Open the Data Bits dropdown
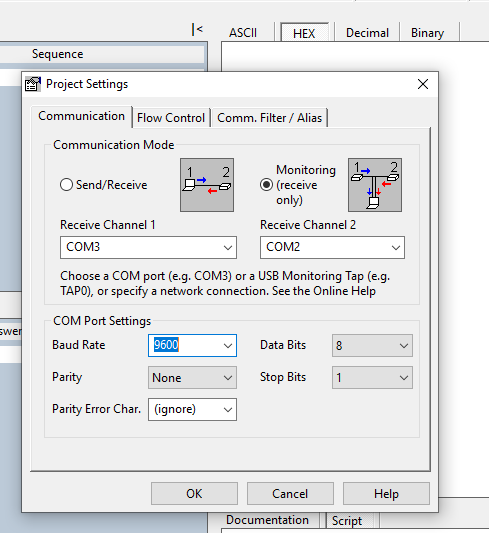 [x=372, y=346]
